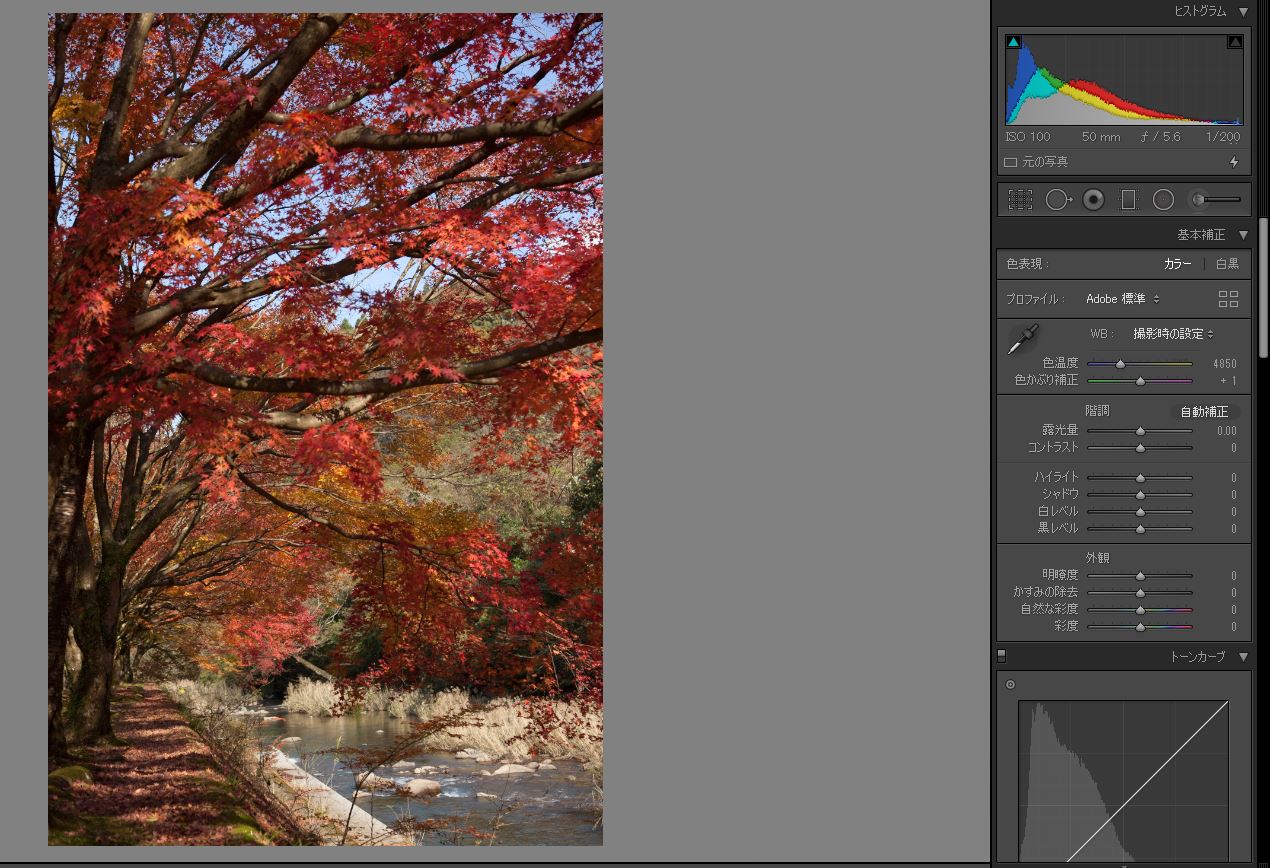Image resolution: width=1270 pixels, height=868 pixels.
Task: Collapse the 基本補正 panel
Action: pyautogui.click(x=1243, y=235)
